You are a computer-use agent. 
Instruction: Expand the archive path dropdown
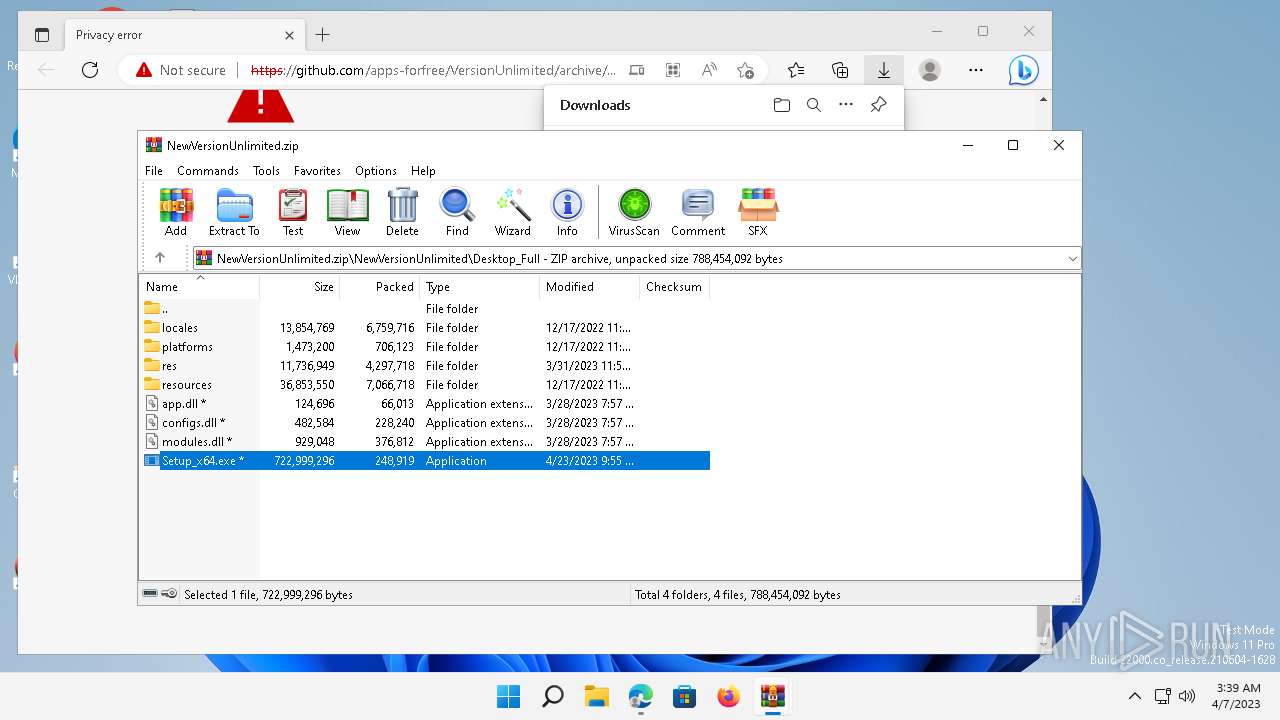pos(1072,258)
